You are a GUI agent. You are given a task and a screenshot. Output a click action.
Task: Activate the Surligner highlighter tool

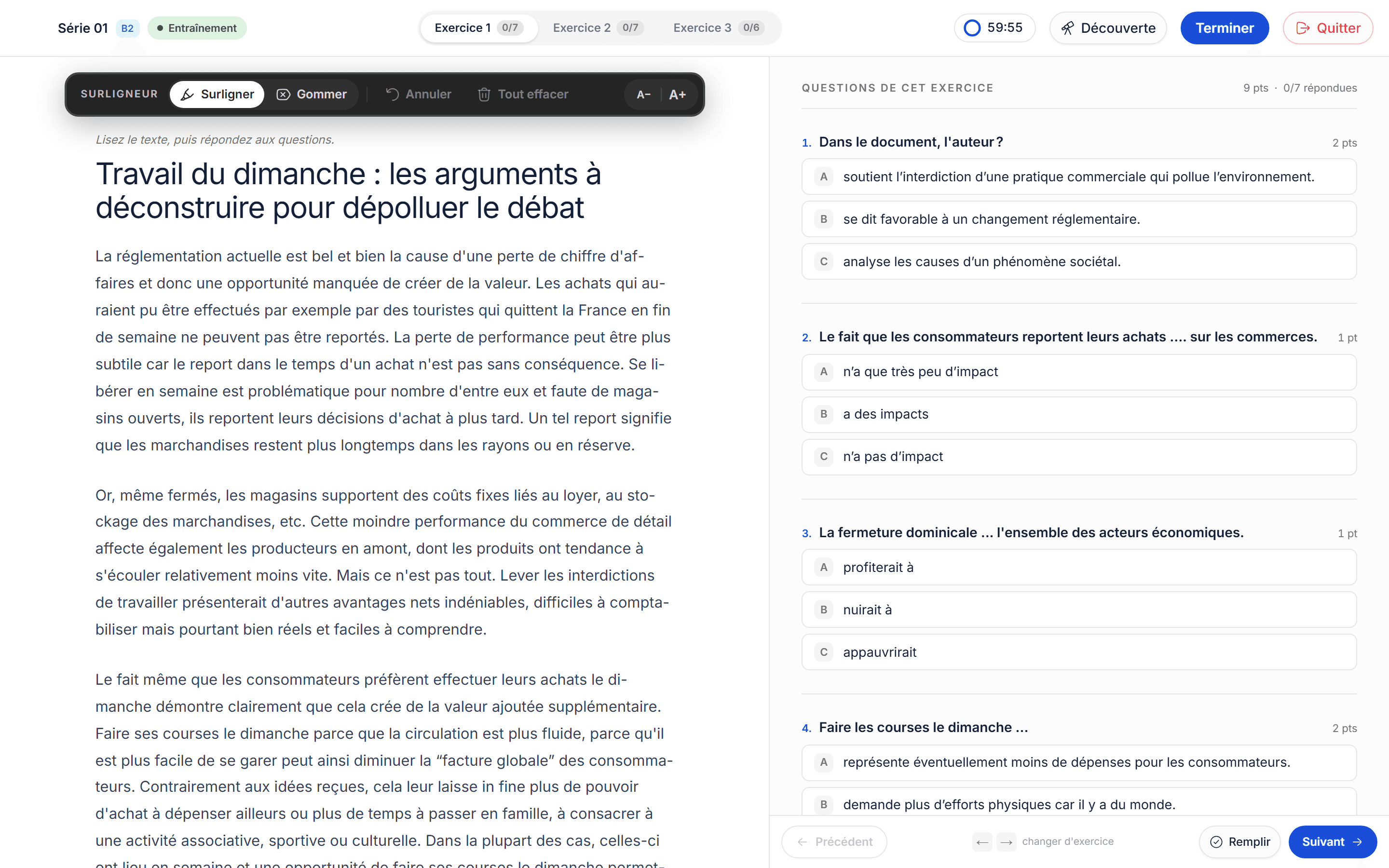[x=217, y=94]
